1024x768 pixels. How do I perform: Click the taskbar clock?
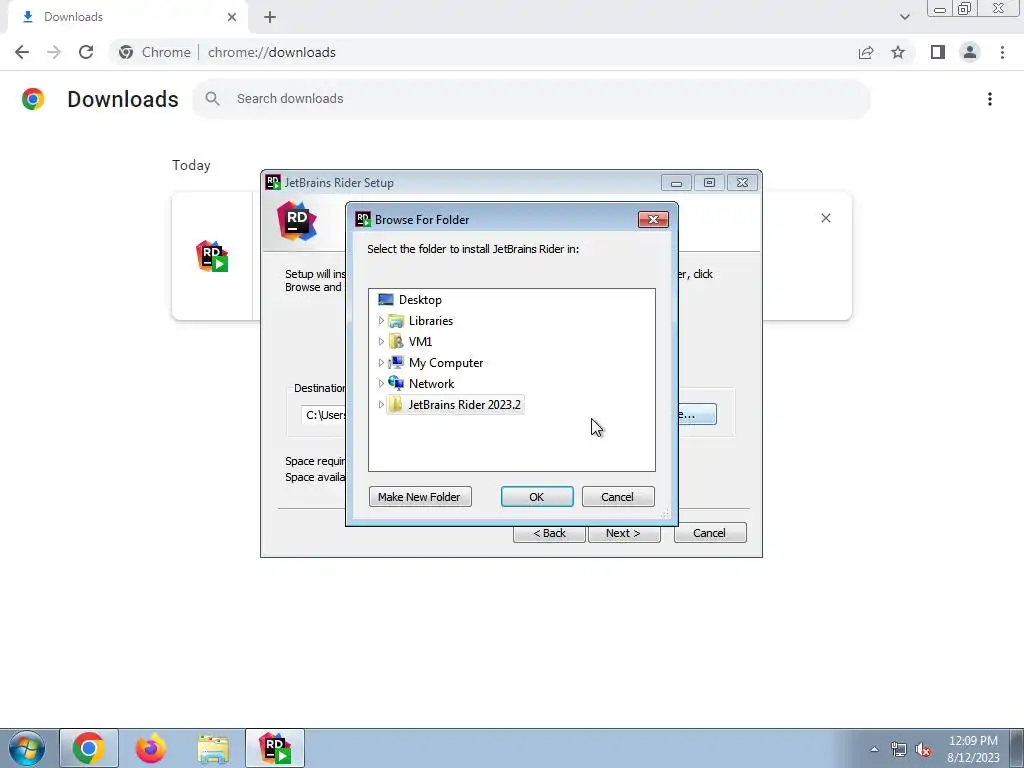tap(973, 748)
